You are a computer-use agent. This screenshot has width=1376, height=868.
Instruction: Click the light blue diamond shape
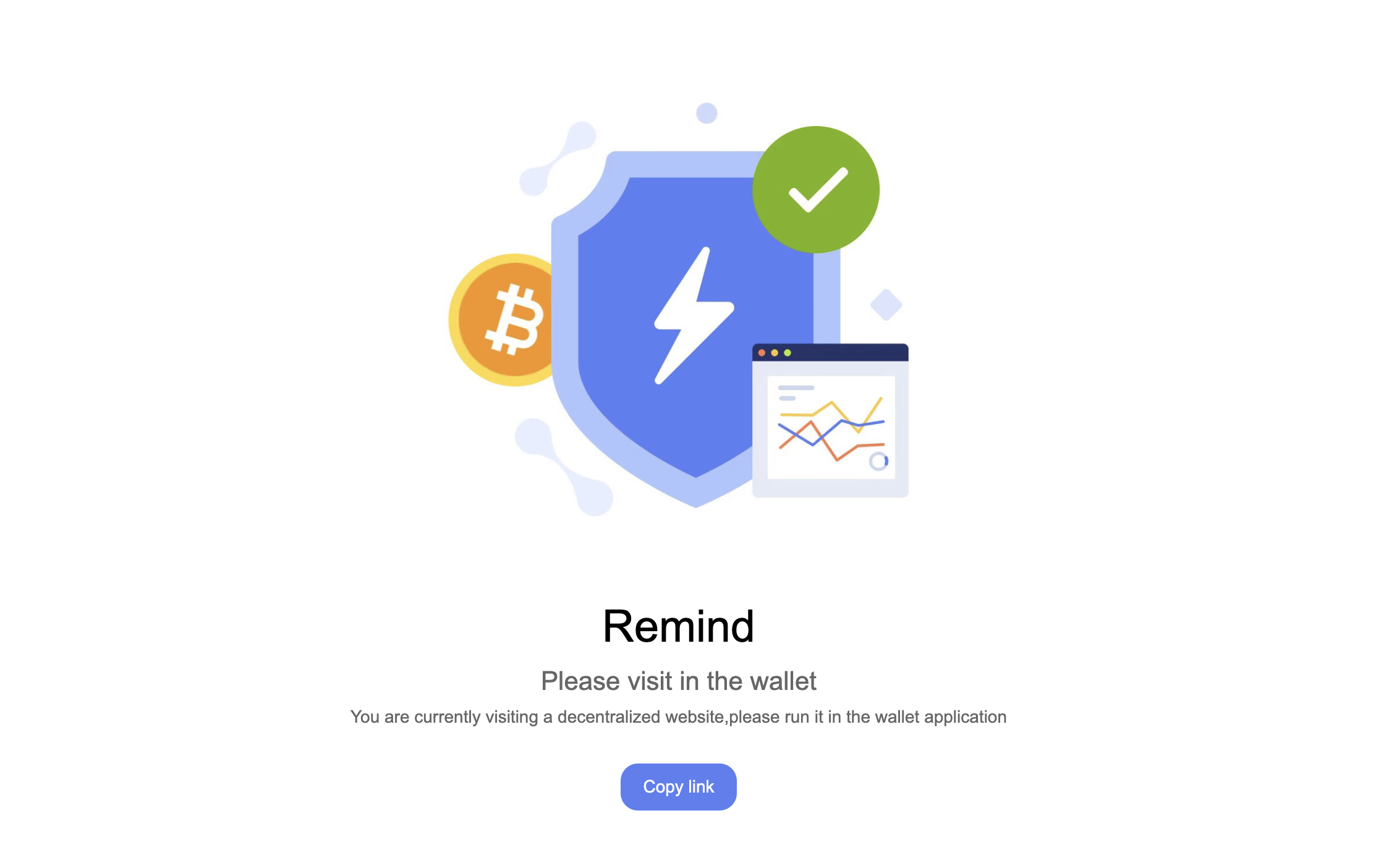pos(886,305)
